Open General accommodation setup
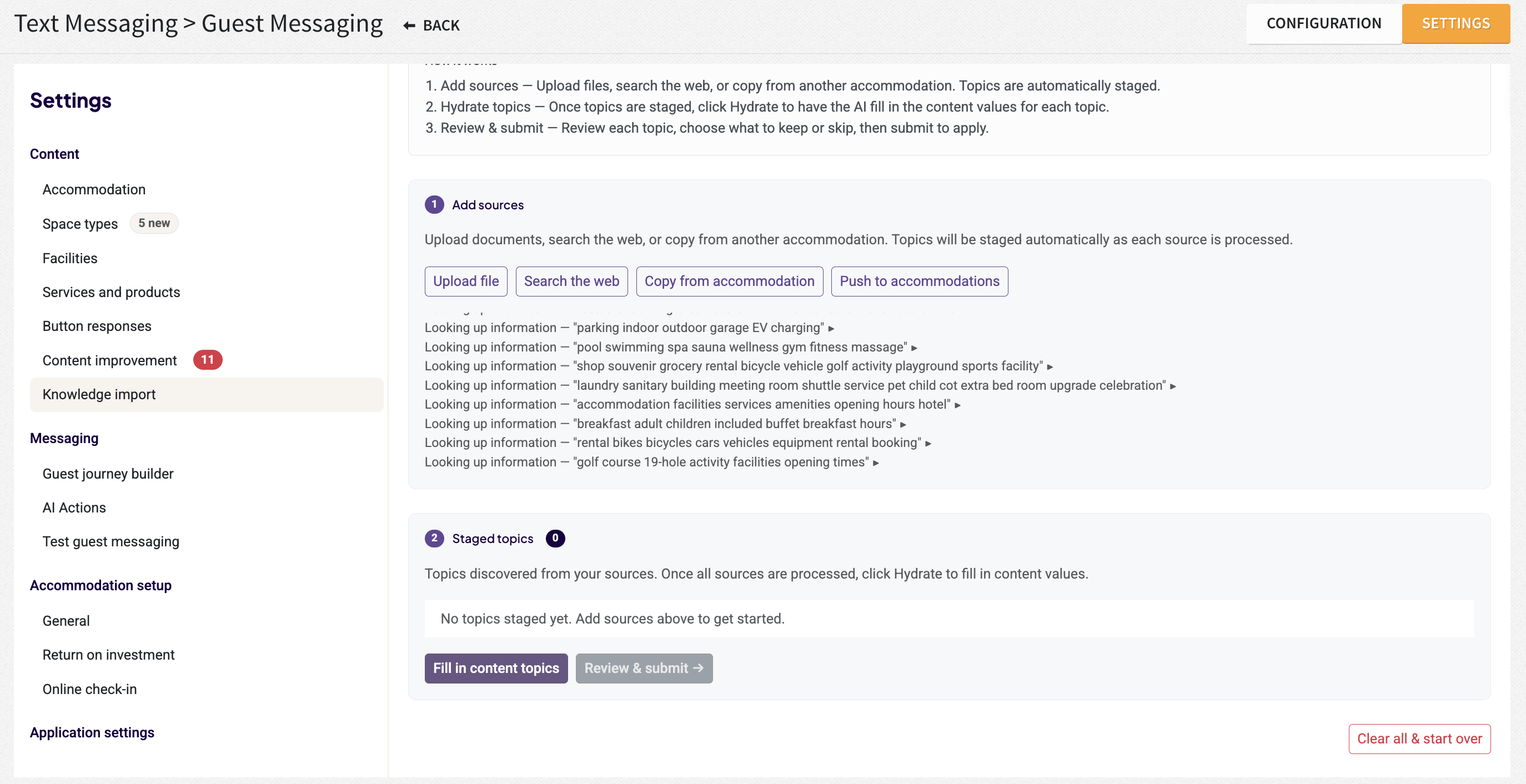 [66, 621]
